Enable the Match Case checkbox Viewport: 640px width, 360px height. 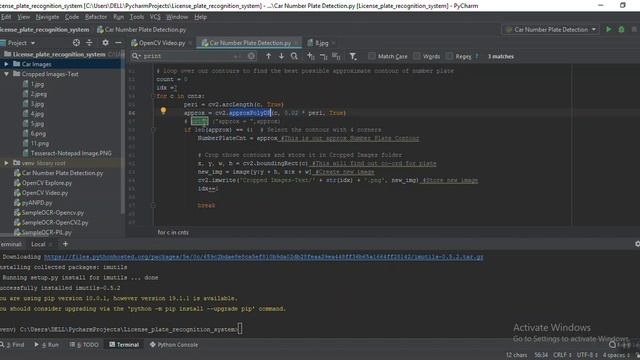(x=372, y=56)
